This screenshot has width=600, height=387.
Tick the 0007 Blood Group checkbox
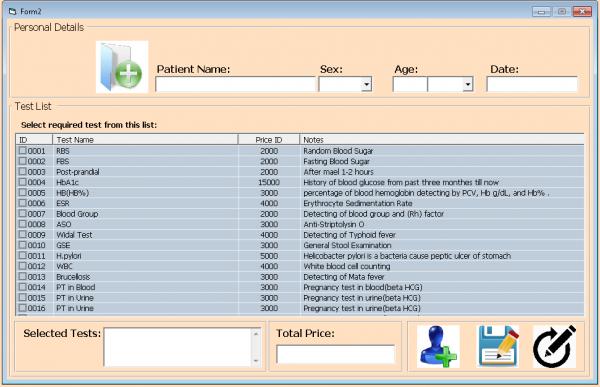23,214
